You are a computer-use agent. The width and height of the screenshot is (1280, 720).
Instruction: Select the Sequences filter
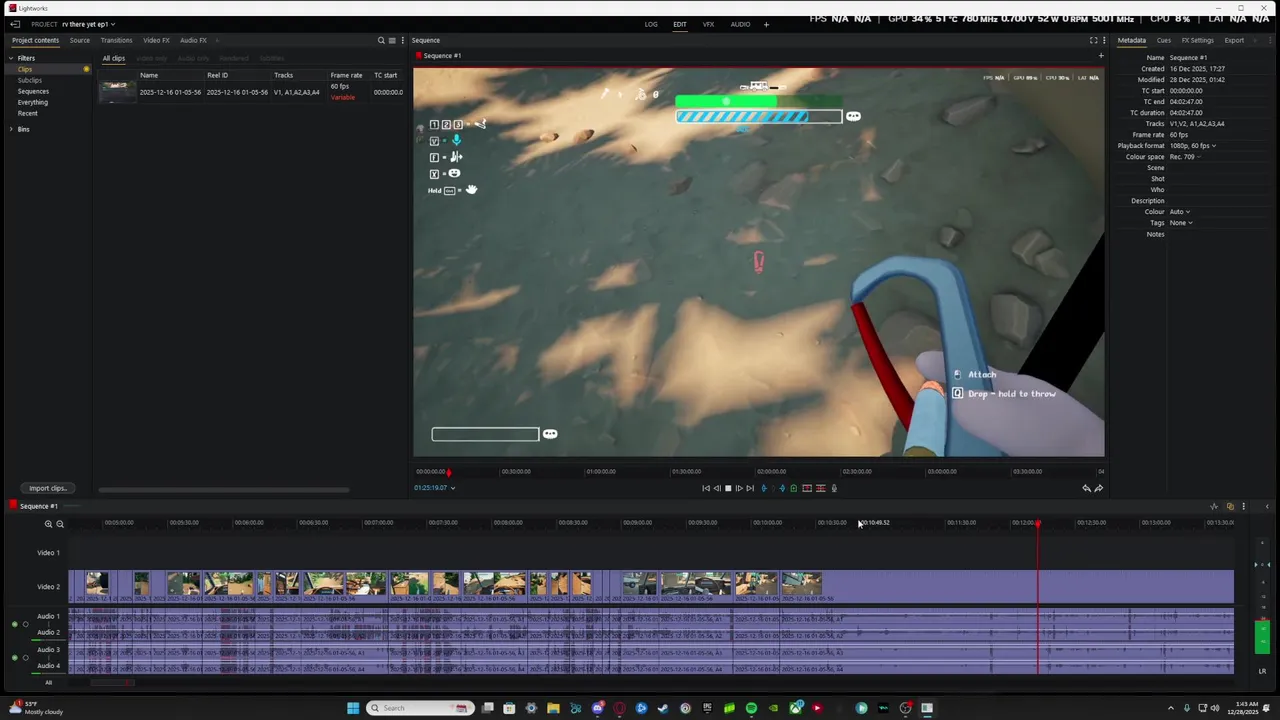33,91
